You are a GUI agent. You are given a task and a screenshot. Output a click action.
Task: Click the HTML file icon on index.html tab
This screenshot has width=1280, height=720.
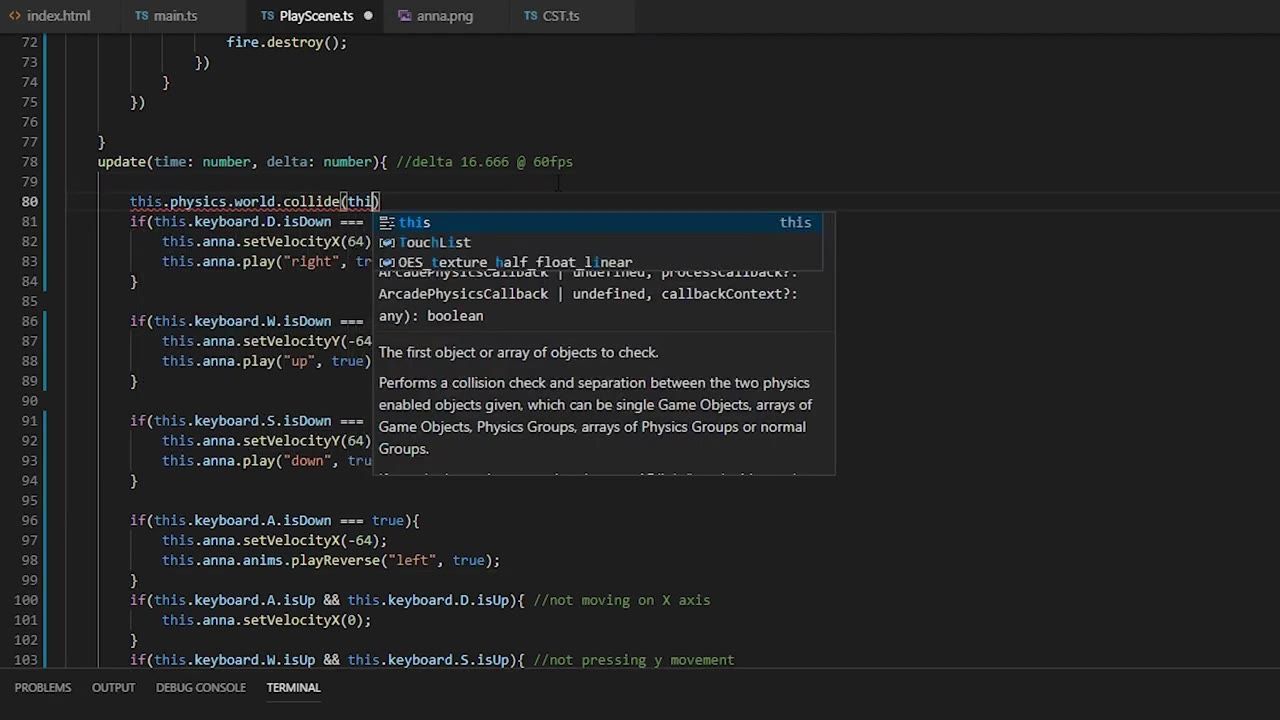(x=15, y=16)
